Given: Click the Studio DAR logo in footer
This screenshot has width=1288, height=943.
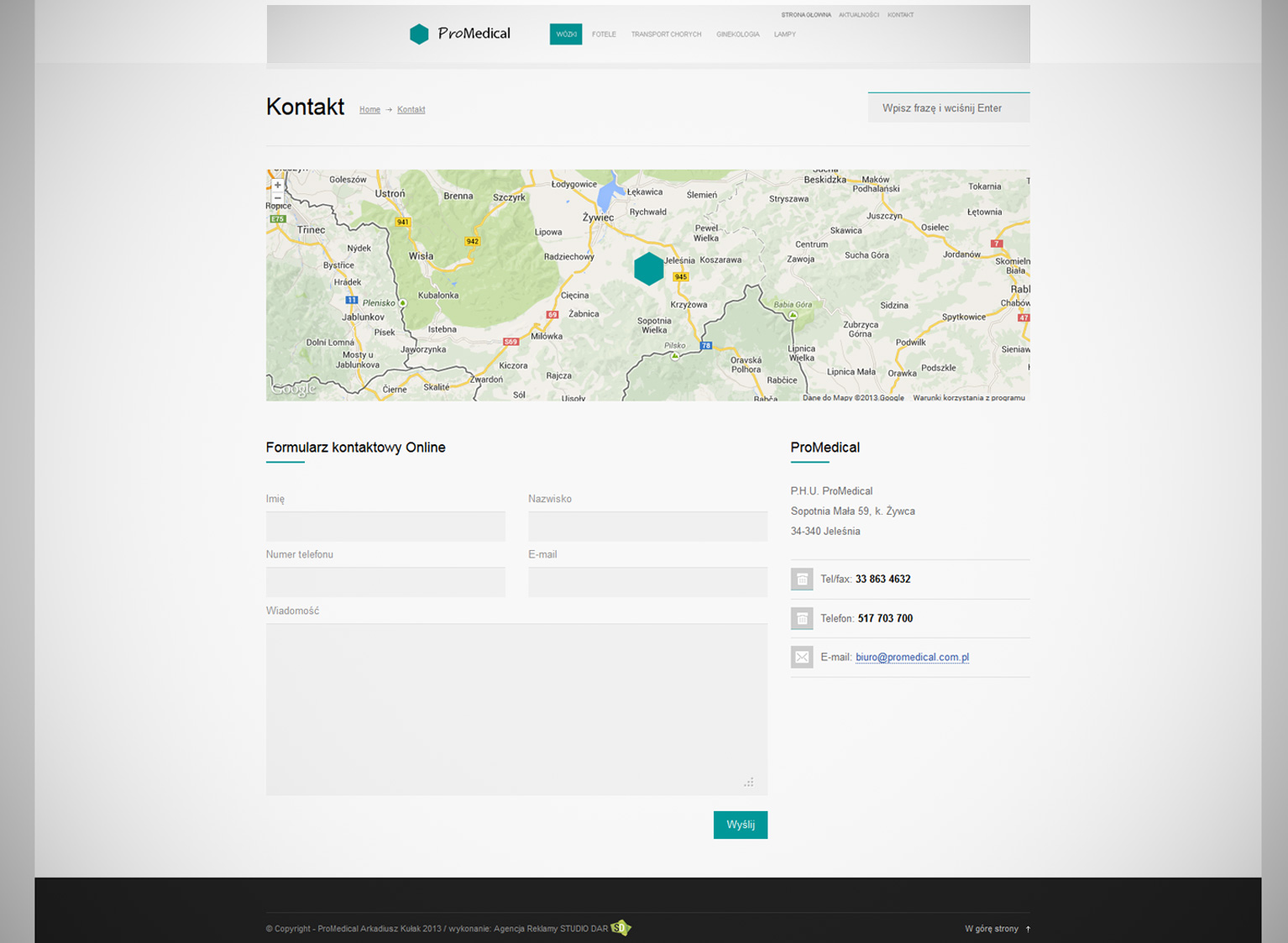Looking at the screenshot, I should (620, 928).
